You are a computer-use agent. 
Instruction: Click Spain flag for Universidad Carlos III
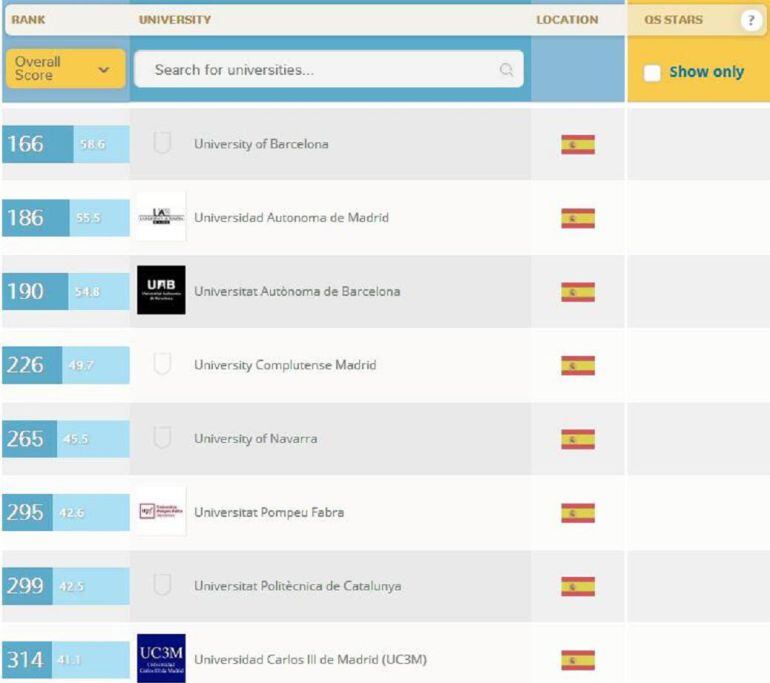pyautogui.click(x=578, y=660)
